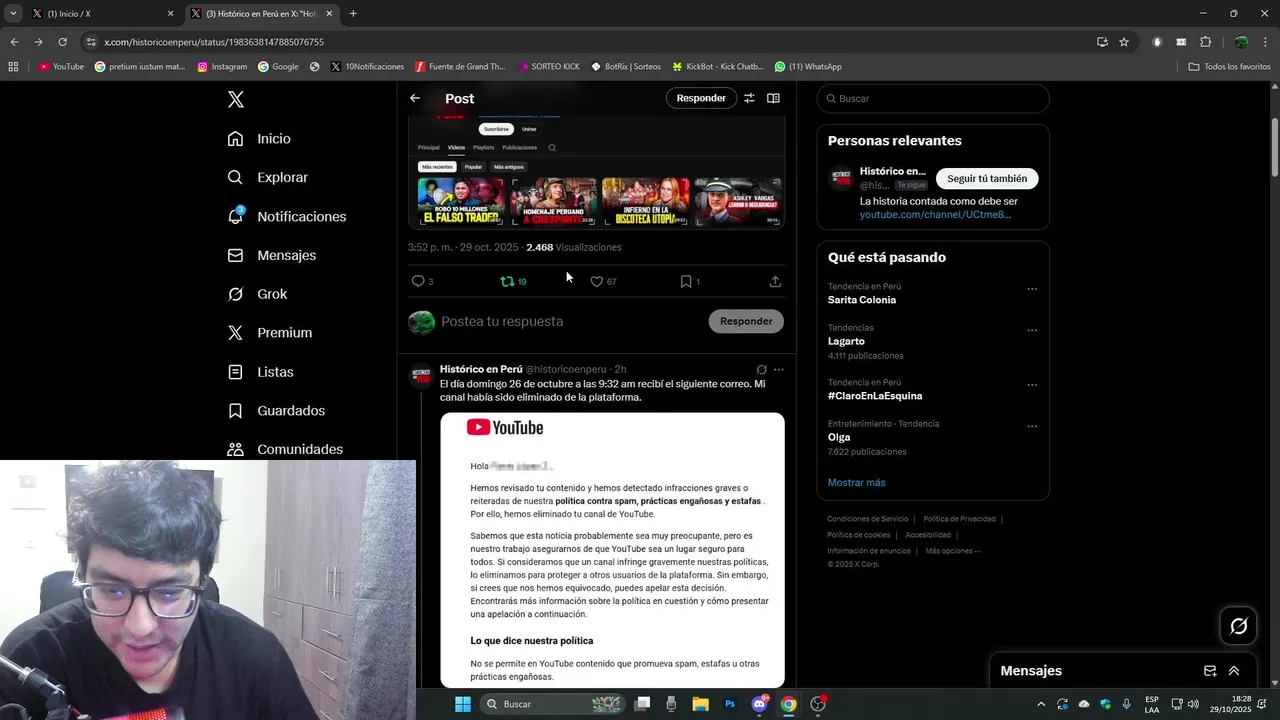
Task: Click Mostrar más under trends
Action: coord(856,482)
